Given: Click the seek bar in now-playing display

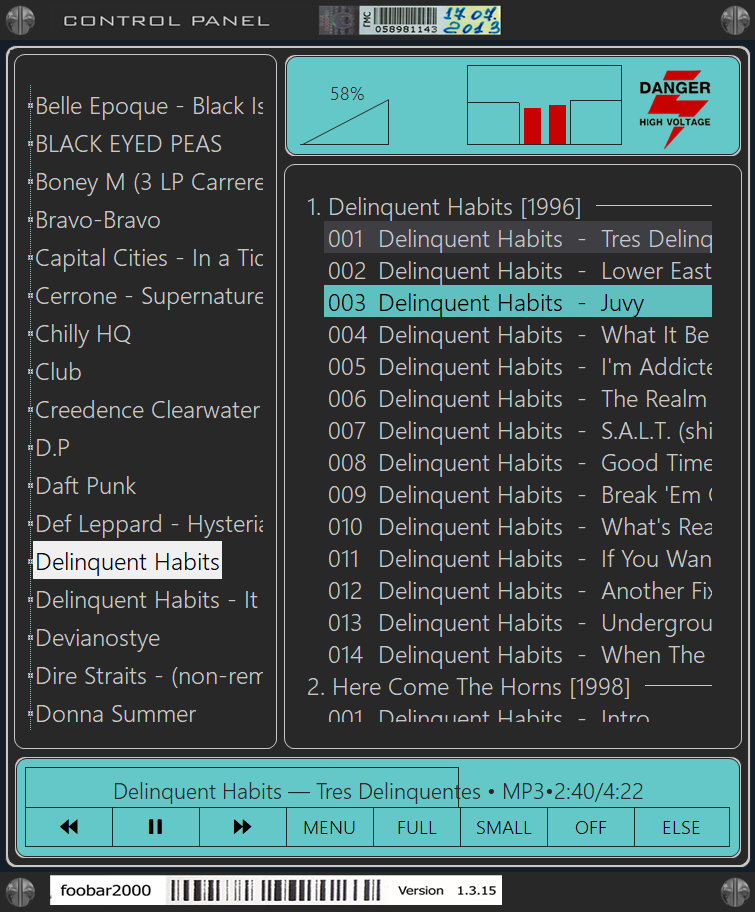Looking at the screenshot, I should click(378, 788).
